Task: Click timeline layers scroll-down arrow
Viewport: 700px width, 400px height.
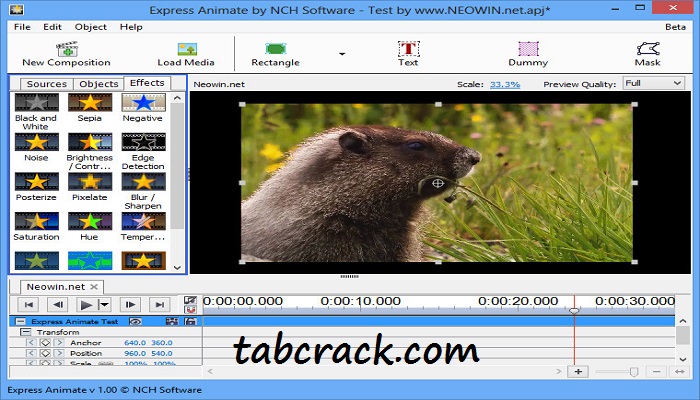Action: click(x=683, y=359)
